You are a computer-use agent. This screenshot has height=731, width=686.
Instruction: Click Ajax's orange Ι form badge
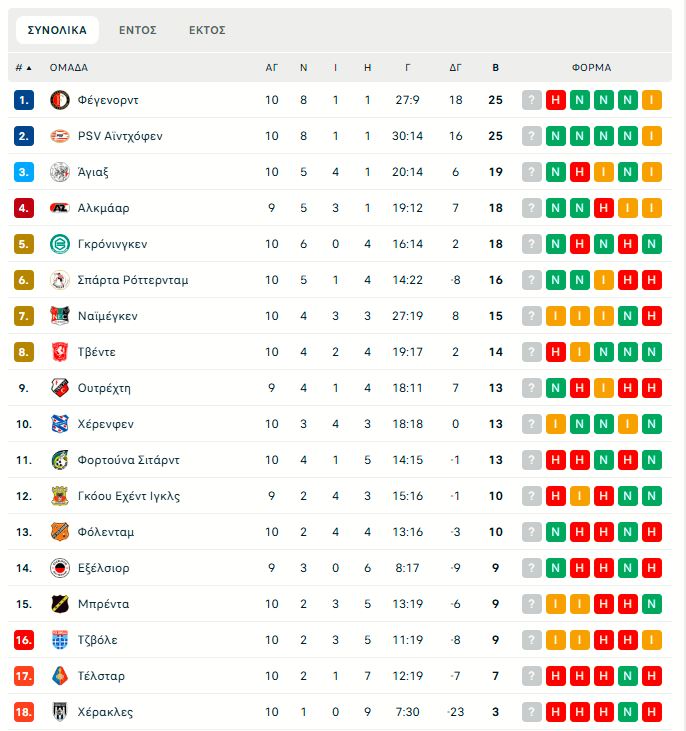coord(604,172)
